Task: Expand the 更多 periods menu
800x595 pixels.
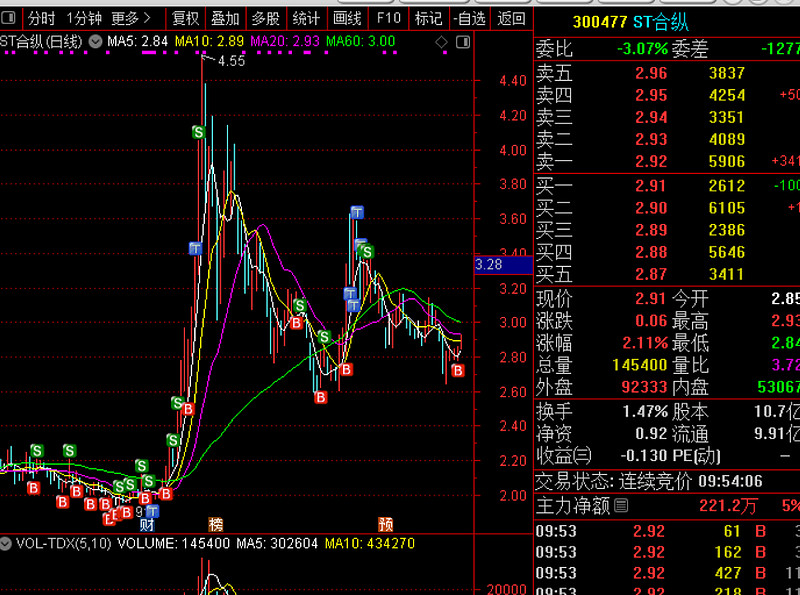Action: tap(131, 19)
